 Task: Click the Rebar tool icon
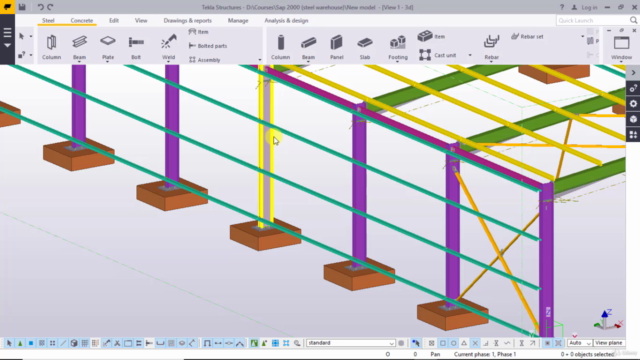(491, 42)
